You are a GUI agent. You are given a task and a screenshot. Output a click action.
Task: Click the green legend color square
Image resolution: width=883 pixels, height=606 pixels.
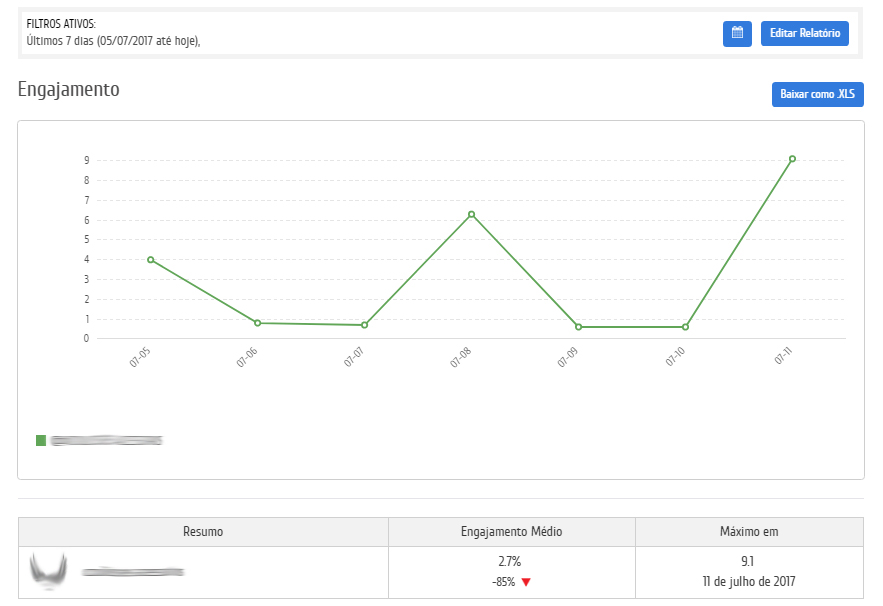click(41, 440)
